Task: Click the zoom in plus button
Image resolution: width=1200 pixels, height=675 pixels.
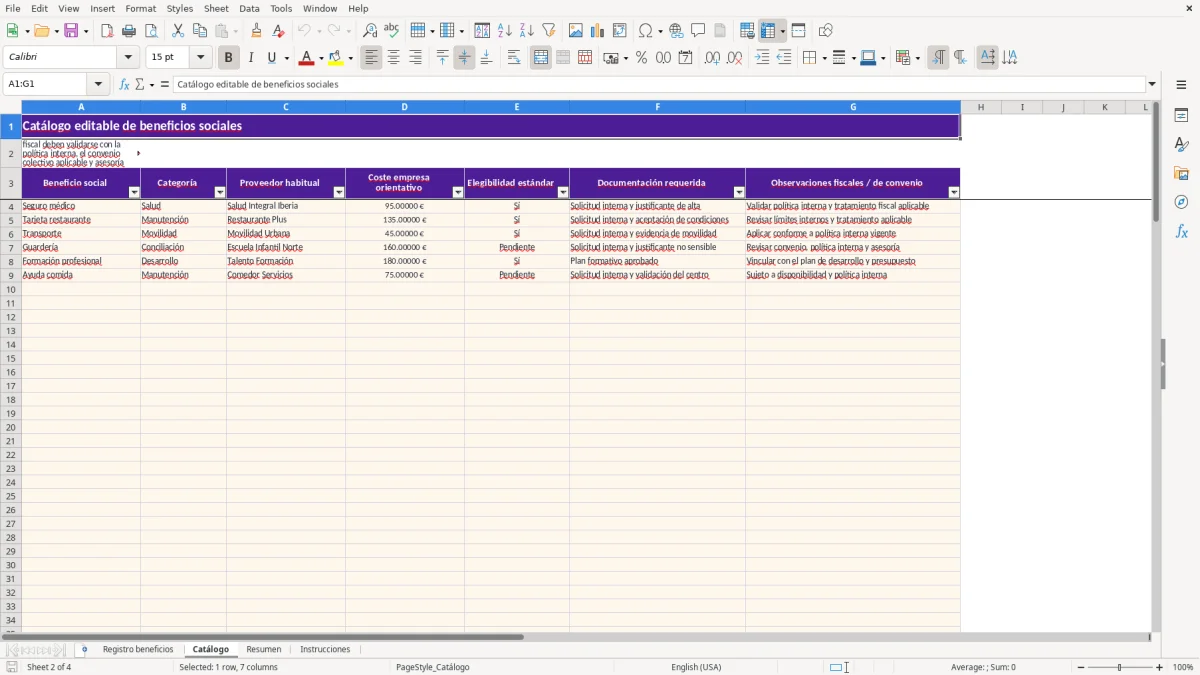Action: pos(1160,667)
